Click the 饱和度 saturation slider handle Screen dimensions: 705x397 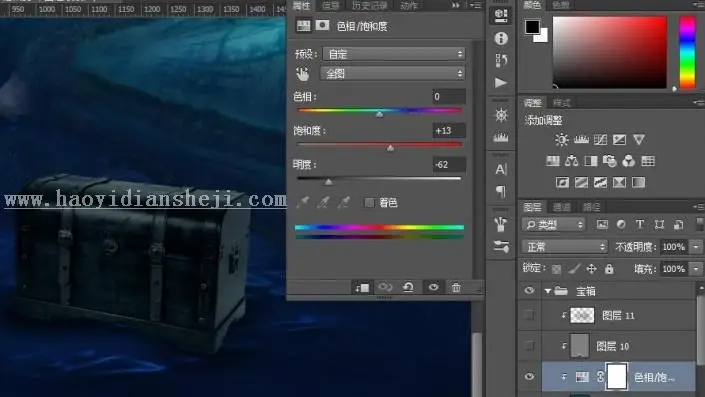[390, 148]
